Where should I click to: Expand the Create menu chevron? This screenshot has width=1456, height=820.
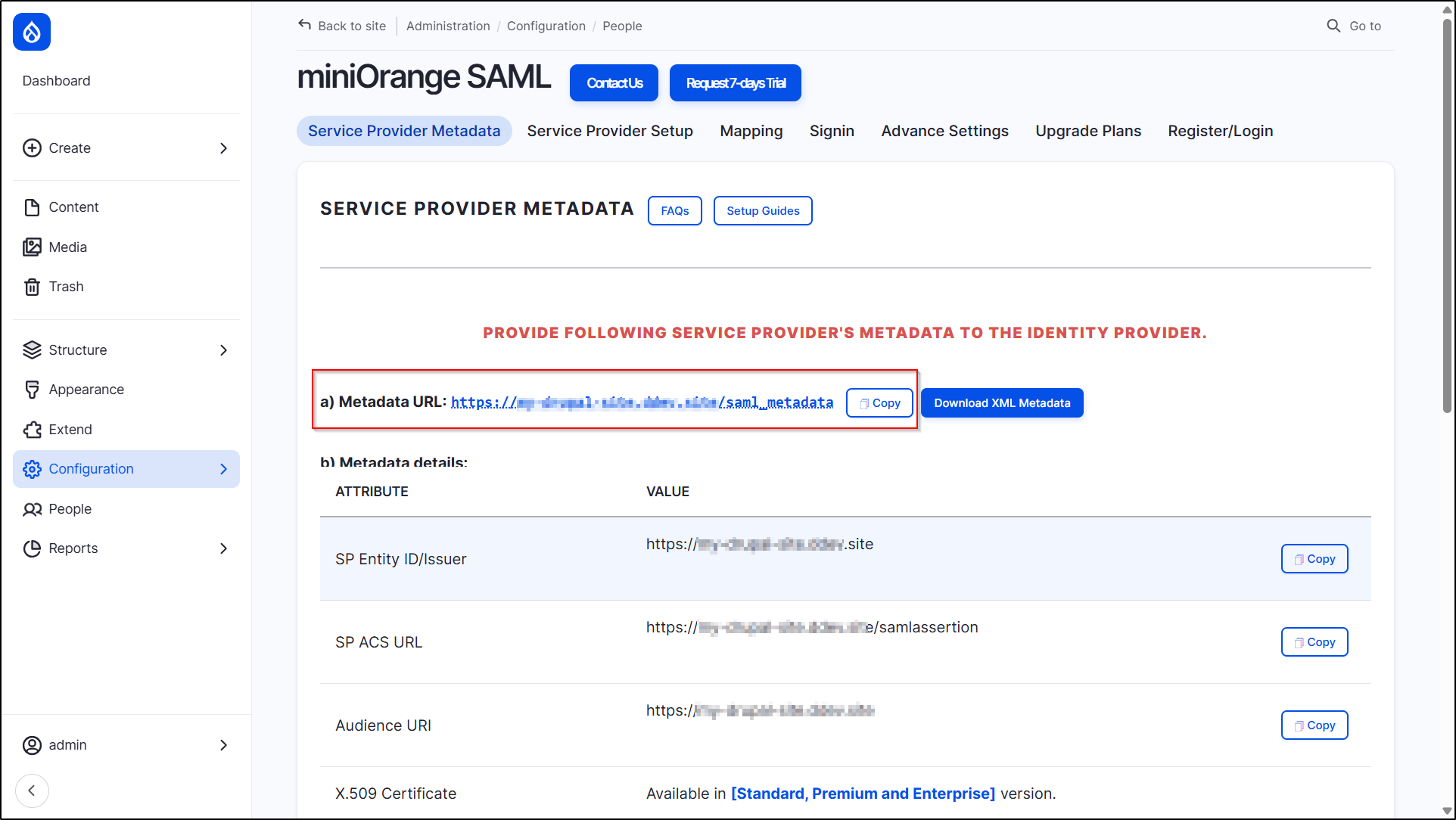(223, 148)
